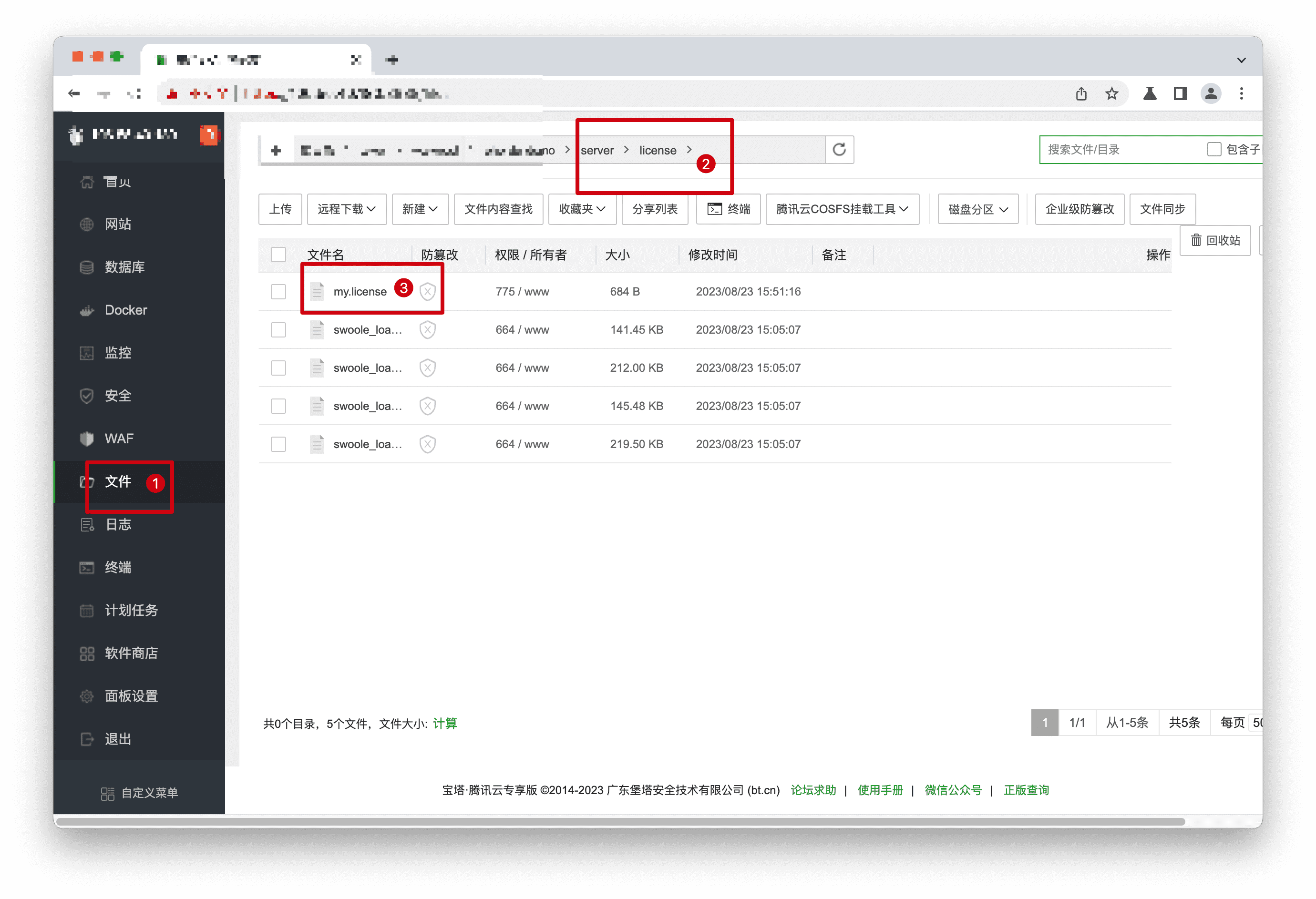Check the my.license row checkbox
Screen dimensions: 1316x899
click(278, 292)
